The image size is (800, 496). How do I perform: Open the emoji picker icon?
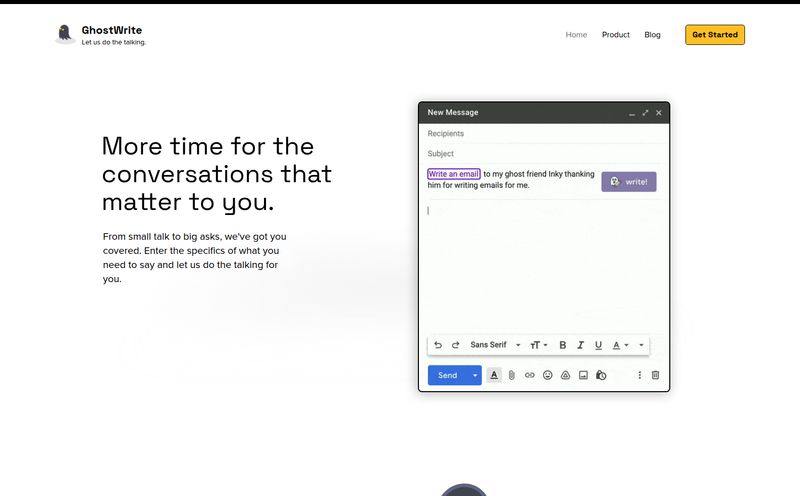coord(547,375)
